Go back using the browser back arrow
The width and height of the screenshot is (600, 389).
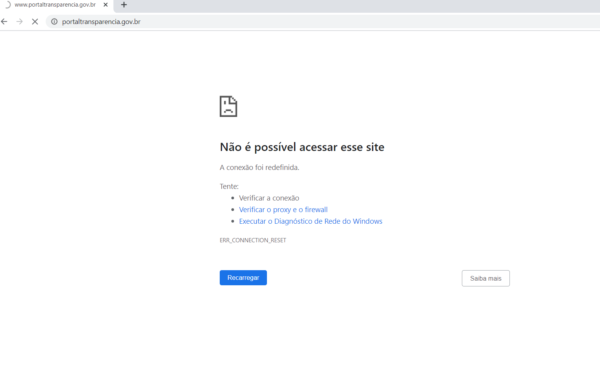[x=4, y=22]
